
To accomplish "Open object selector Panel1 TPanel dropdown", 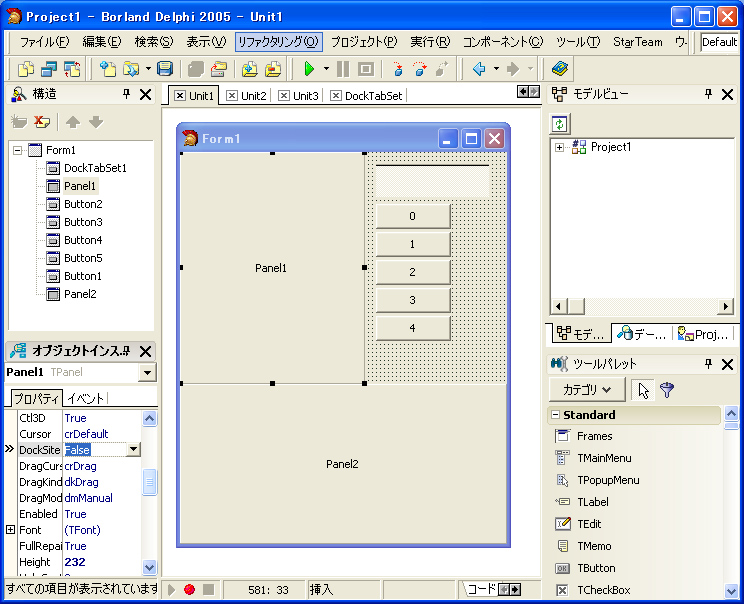I will [x=148, y=372].
